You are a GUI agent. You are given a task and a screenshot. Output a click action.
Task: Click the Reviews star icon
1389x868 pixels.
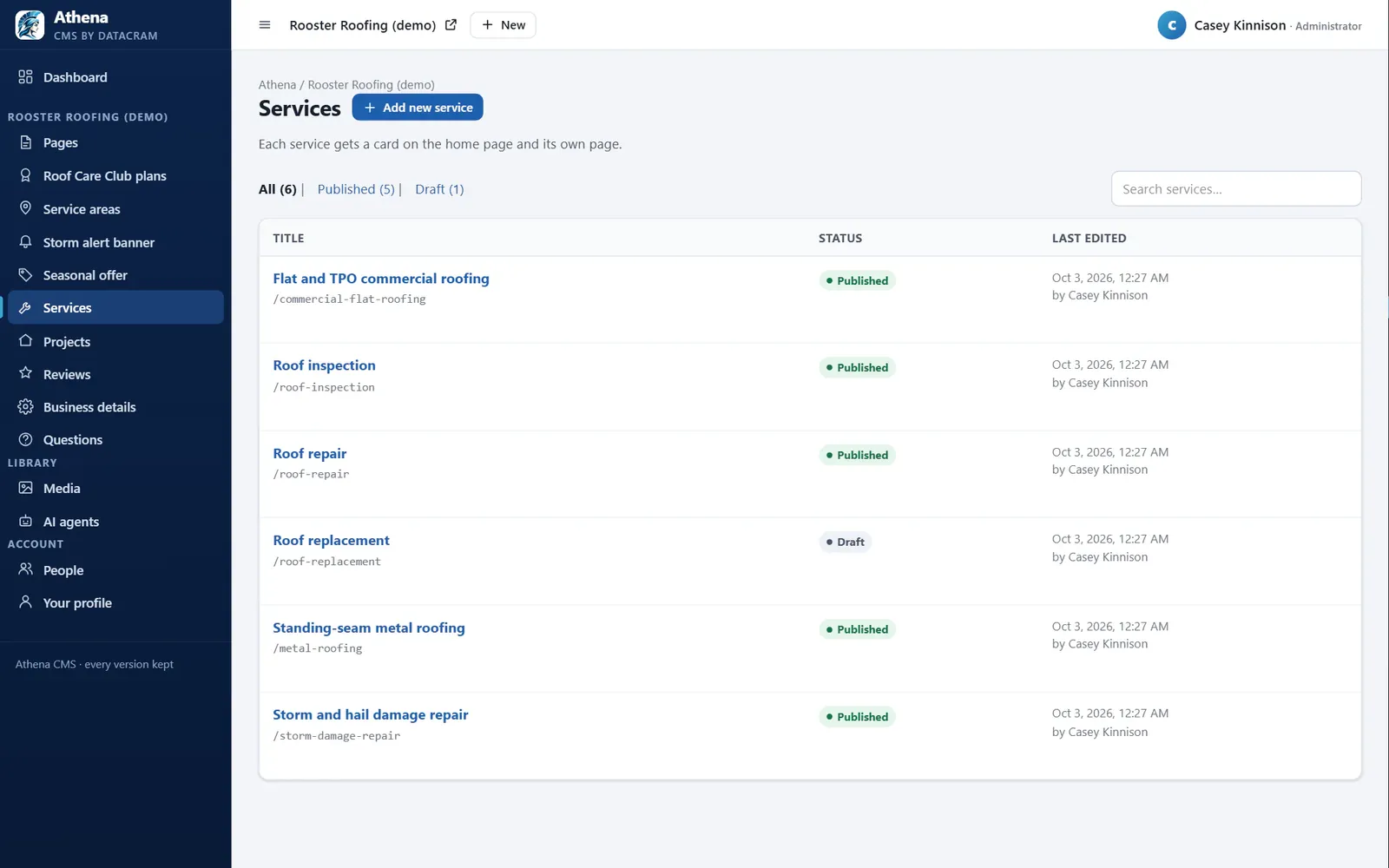[x=25, y=374]
